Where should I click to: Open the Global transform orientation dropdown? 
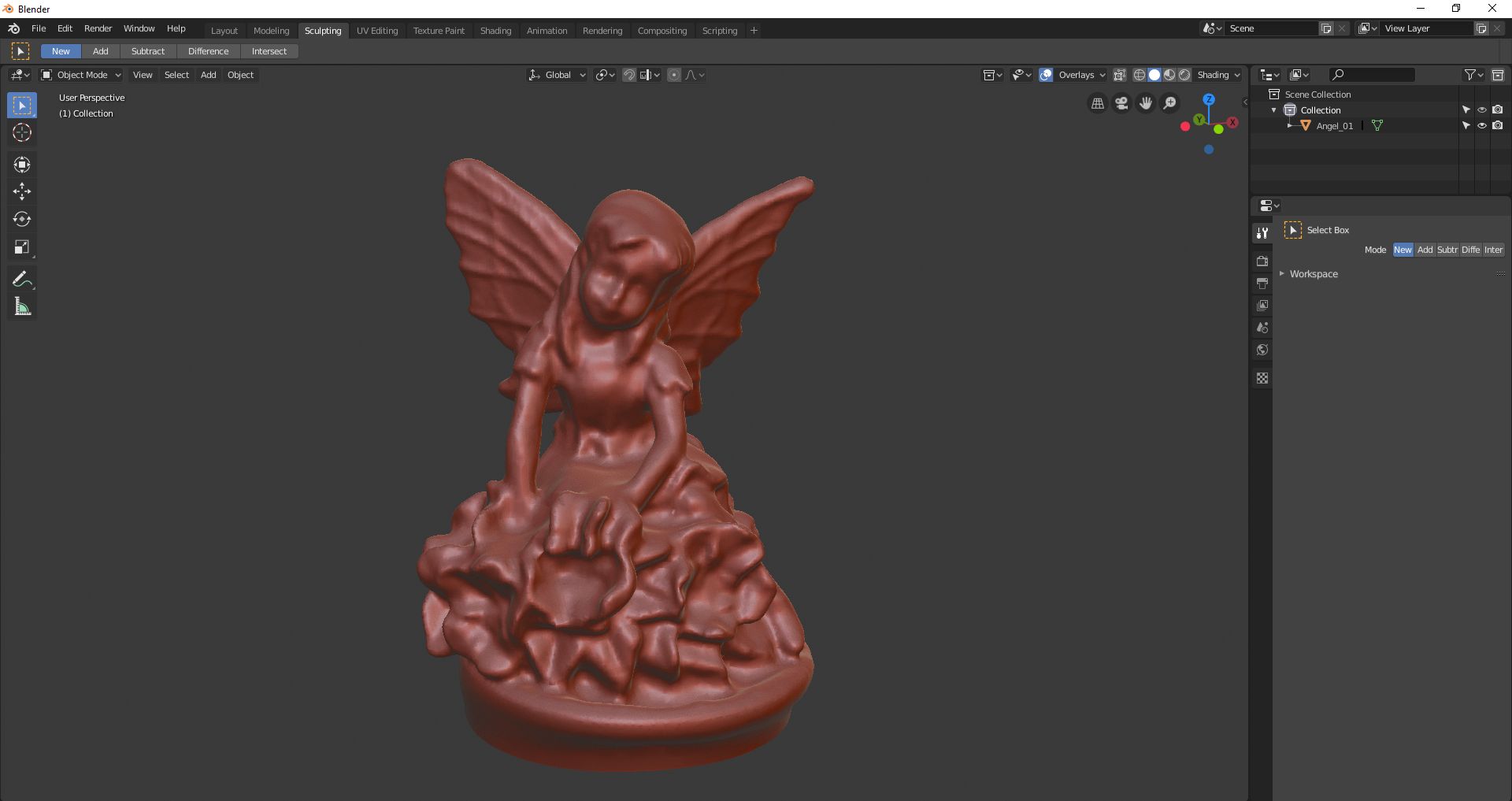[x=557, y=75]
